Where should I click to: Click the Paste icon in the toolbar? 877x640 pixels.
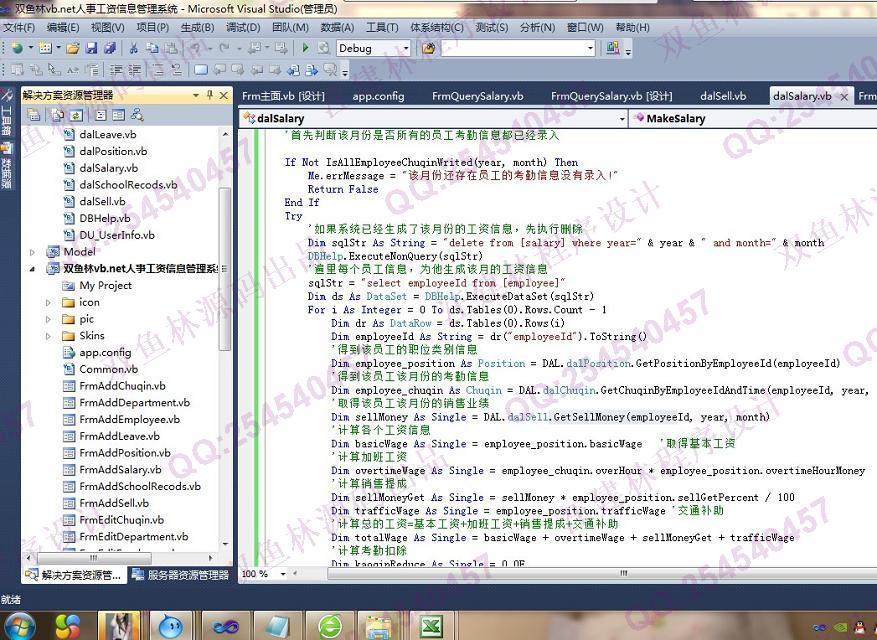coord(171,49)
